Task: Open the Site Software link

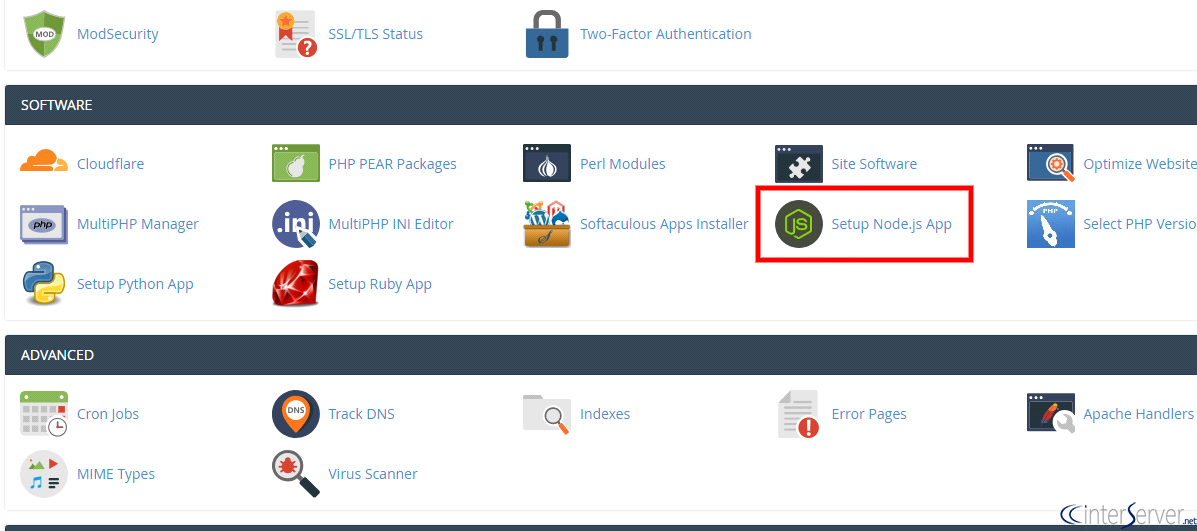Action: (874, 164)
